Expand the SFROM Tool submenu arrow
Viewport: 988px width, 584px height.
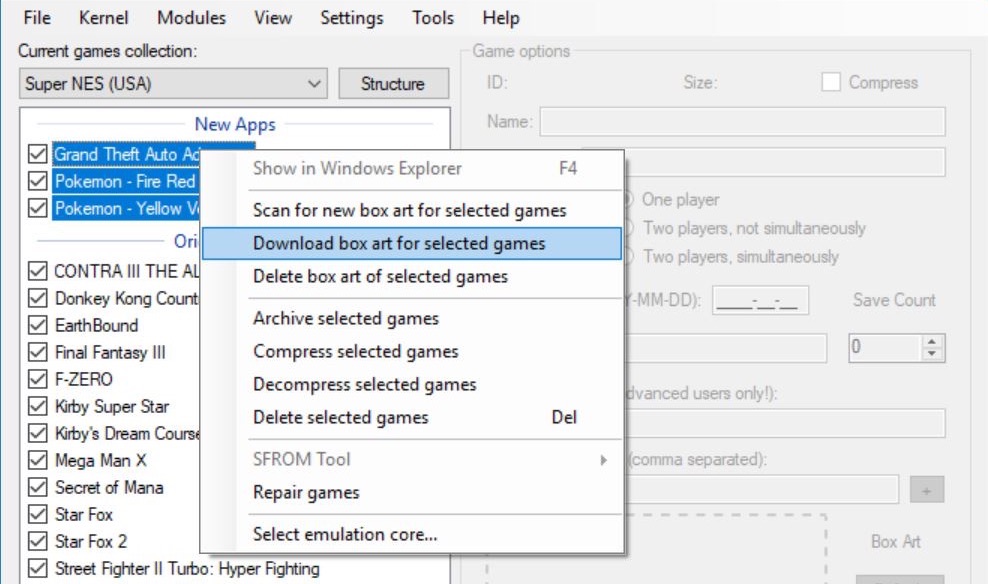pos(603,460)
